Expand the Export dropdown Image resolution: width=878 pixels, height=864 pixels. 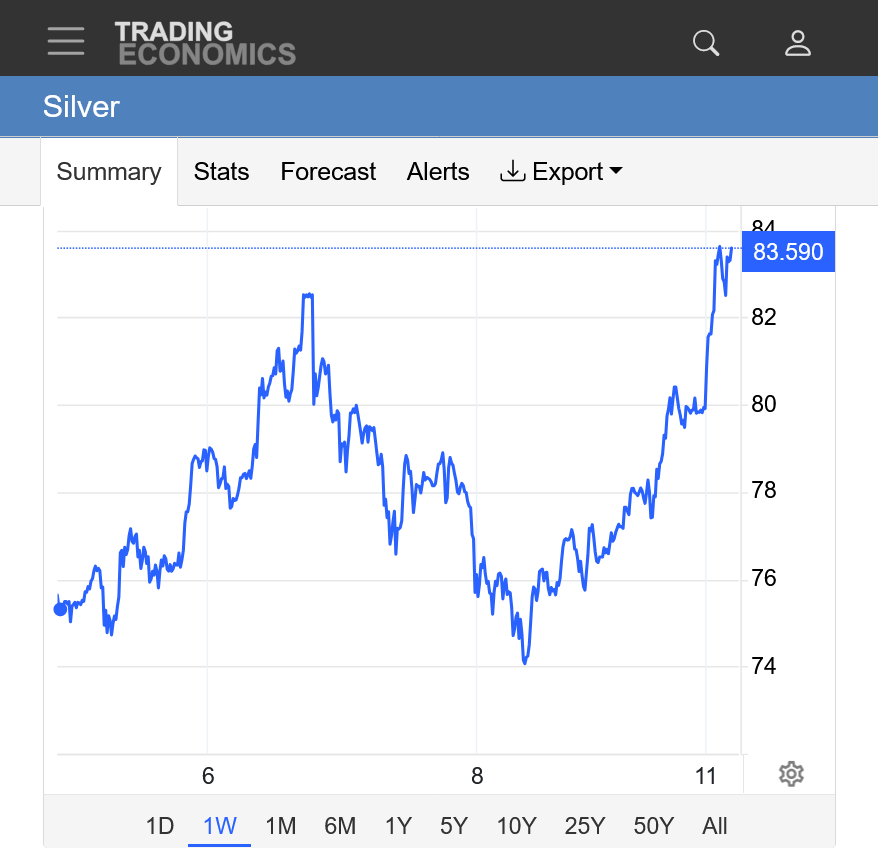click(561, 172)
